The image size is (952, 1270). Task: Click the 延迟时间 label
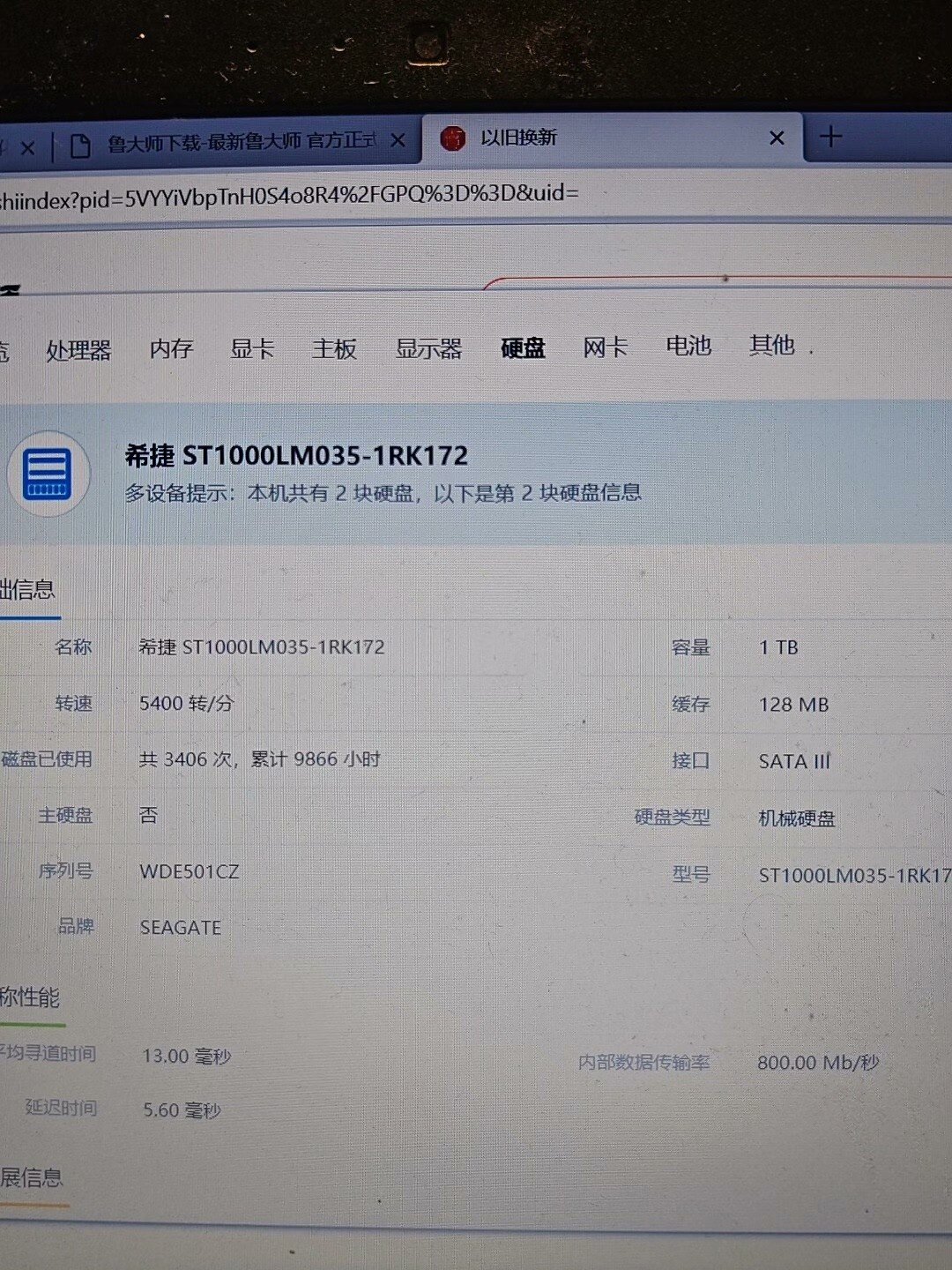[x=61, y=1108]
